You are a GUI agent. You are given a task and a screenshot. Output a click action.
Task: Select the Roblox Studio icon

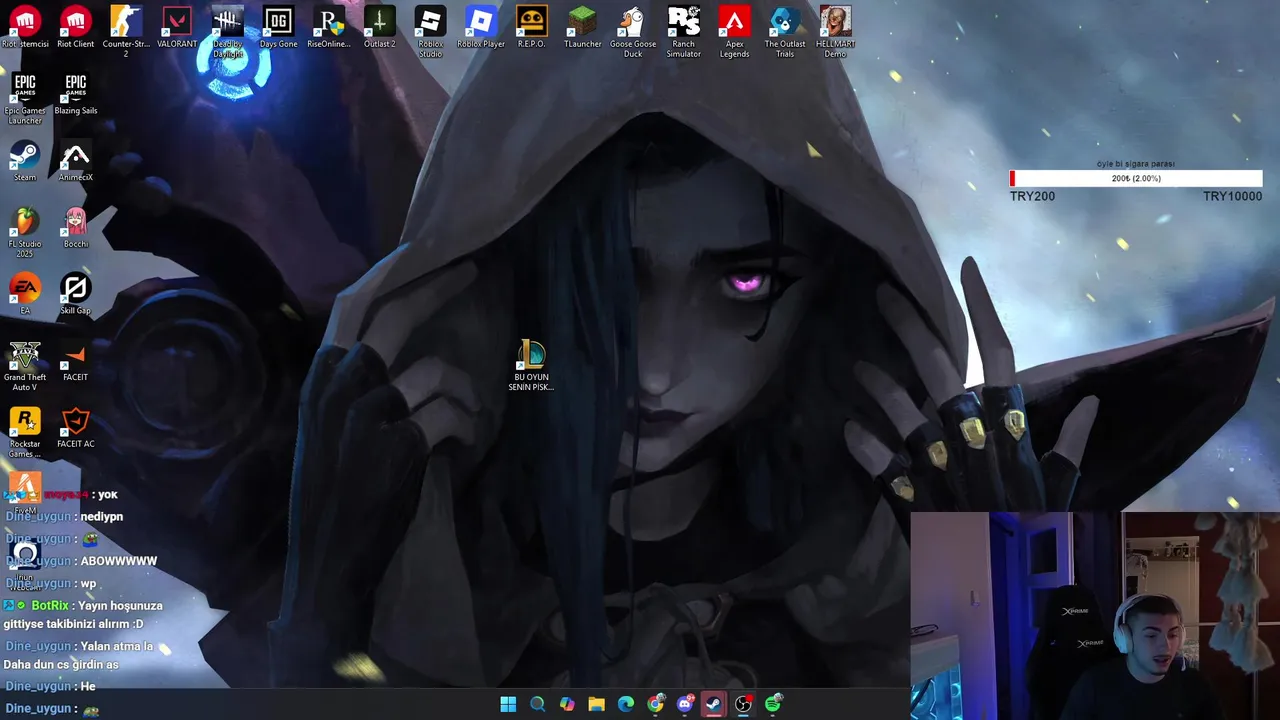point(430,31)
